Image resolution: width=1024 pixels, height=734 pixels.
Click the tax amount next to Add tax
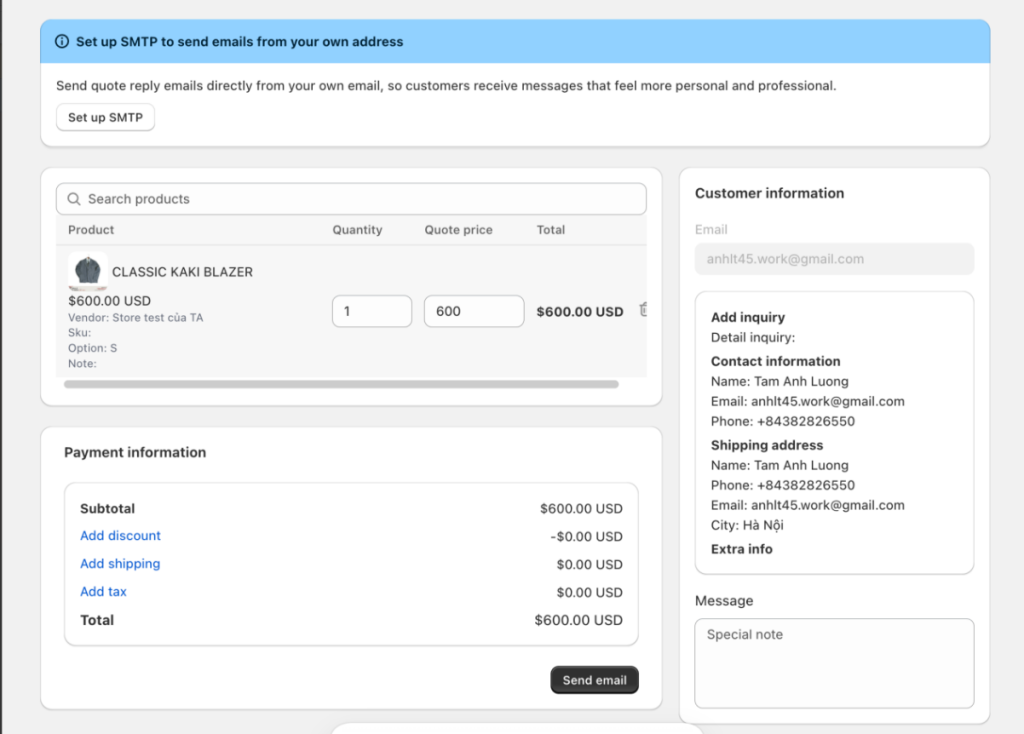[x=589, y=593]
